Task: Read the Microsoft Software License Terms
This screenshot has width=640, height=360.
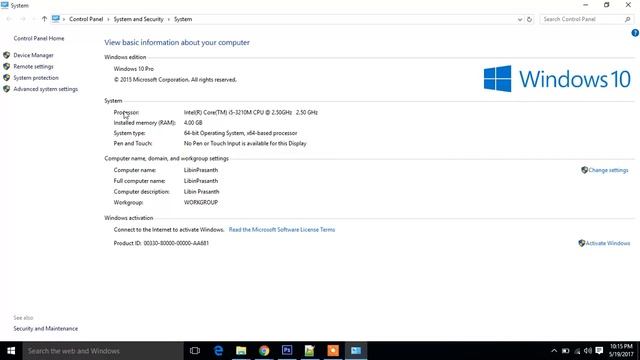Action: click(282, 230)
